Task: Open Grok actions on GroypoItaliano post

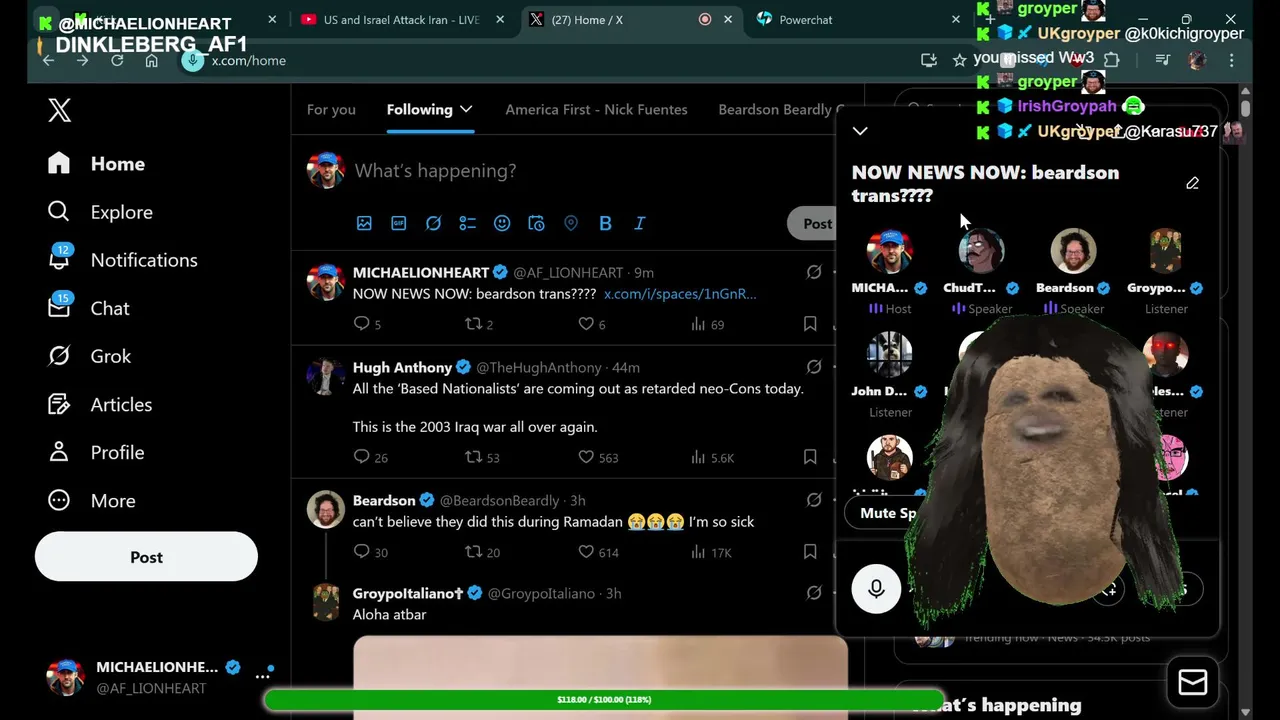Action: point(814,593)
